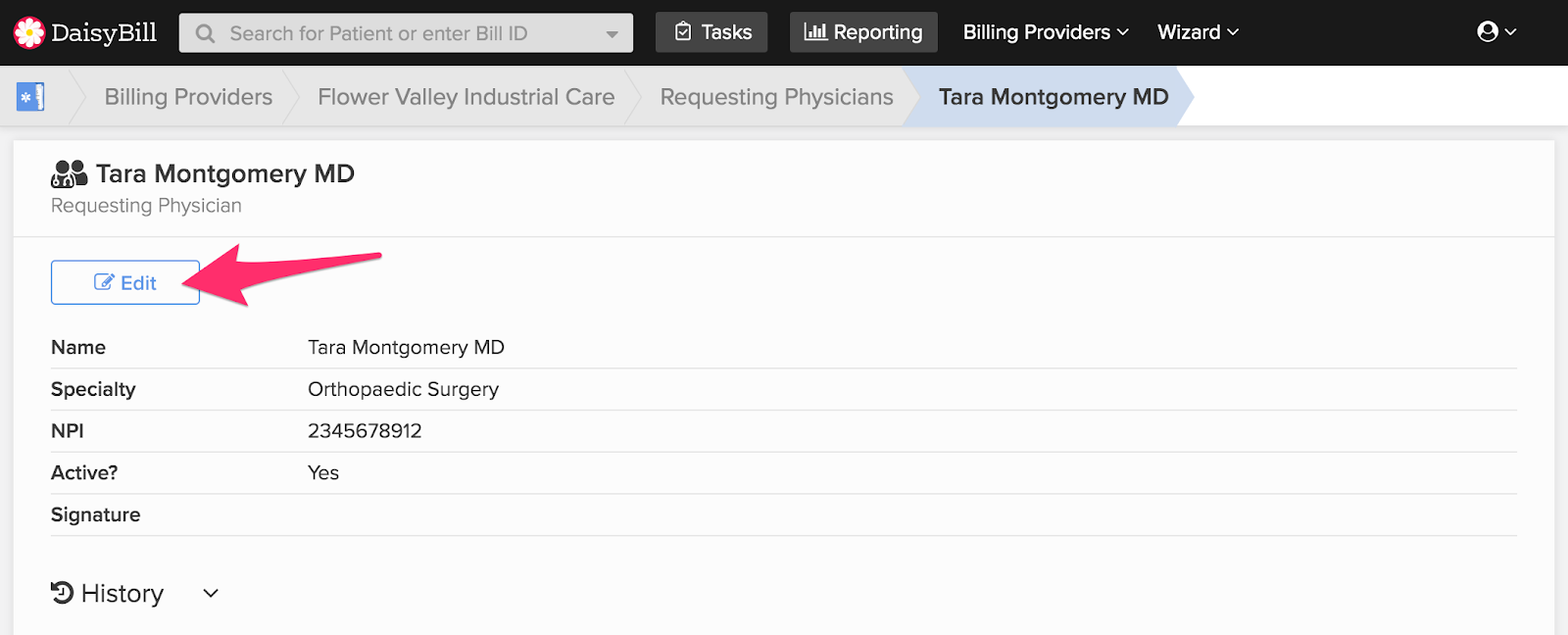This screenshot has width=1568, height=635.
Task: Go to Billing Providers breadcrumb
Action: tap(188, 97)
